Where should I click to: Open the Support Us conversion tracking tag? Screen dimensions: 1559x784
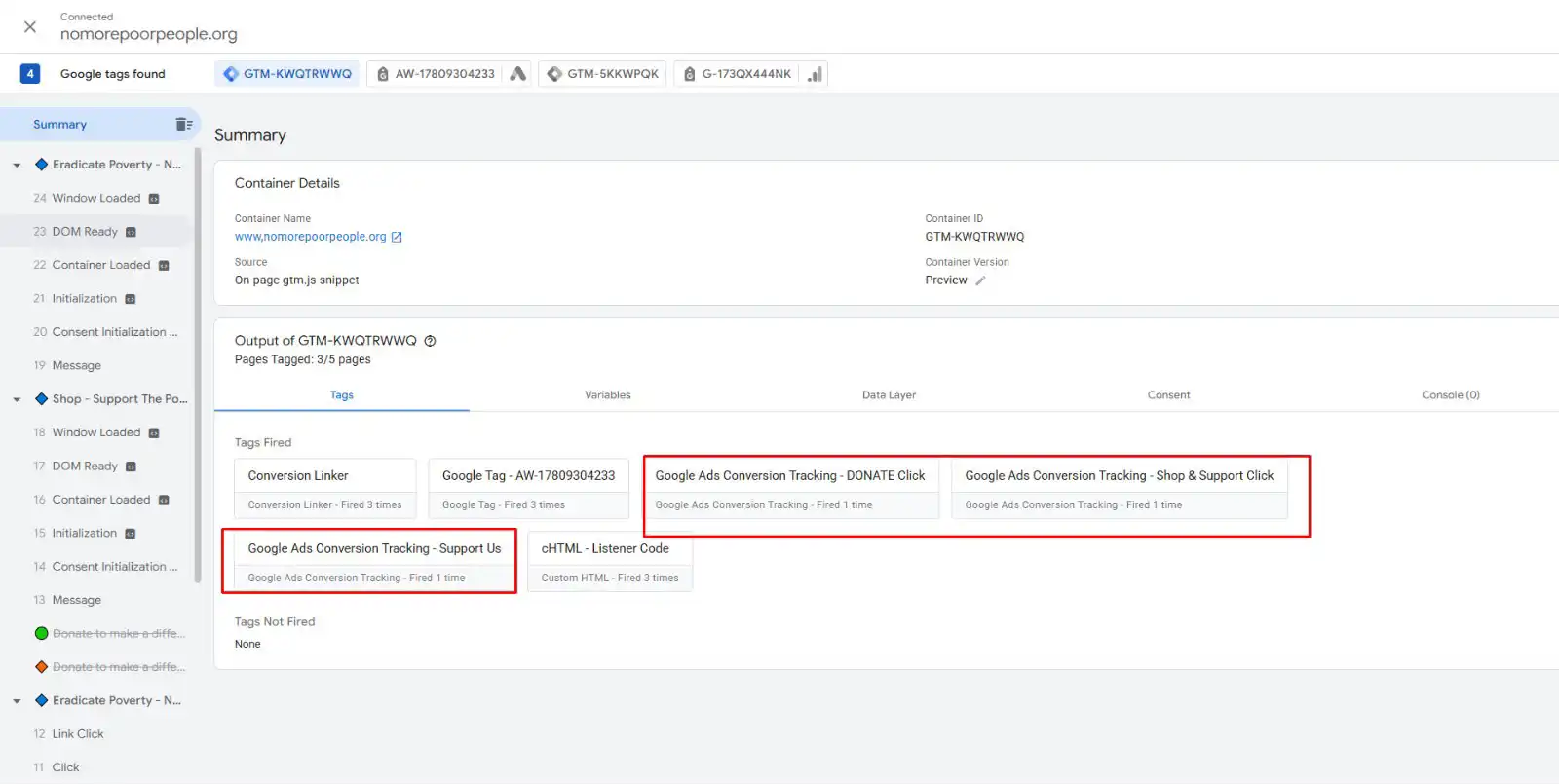pyautogui.click(x=375, y=562)
